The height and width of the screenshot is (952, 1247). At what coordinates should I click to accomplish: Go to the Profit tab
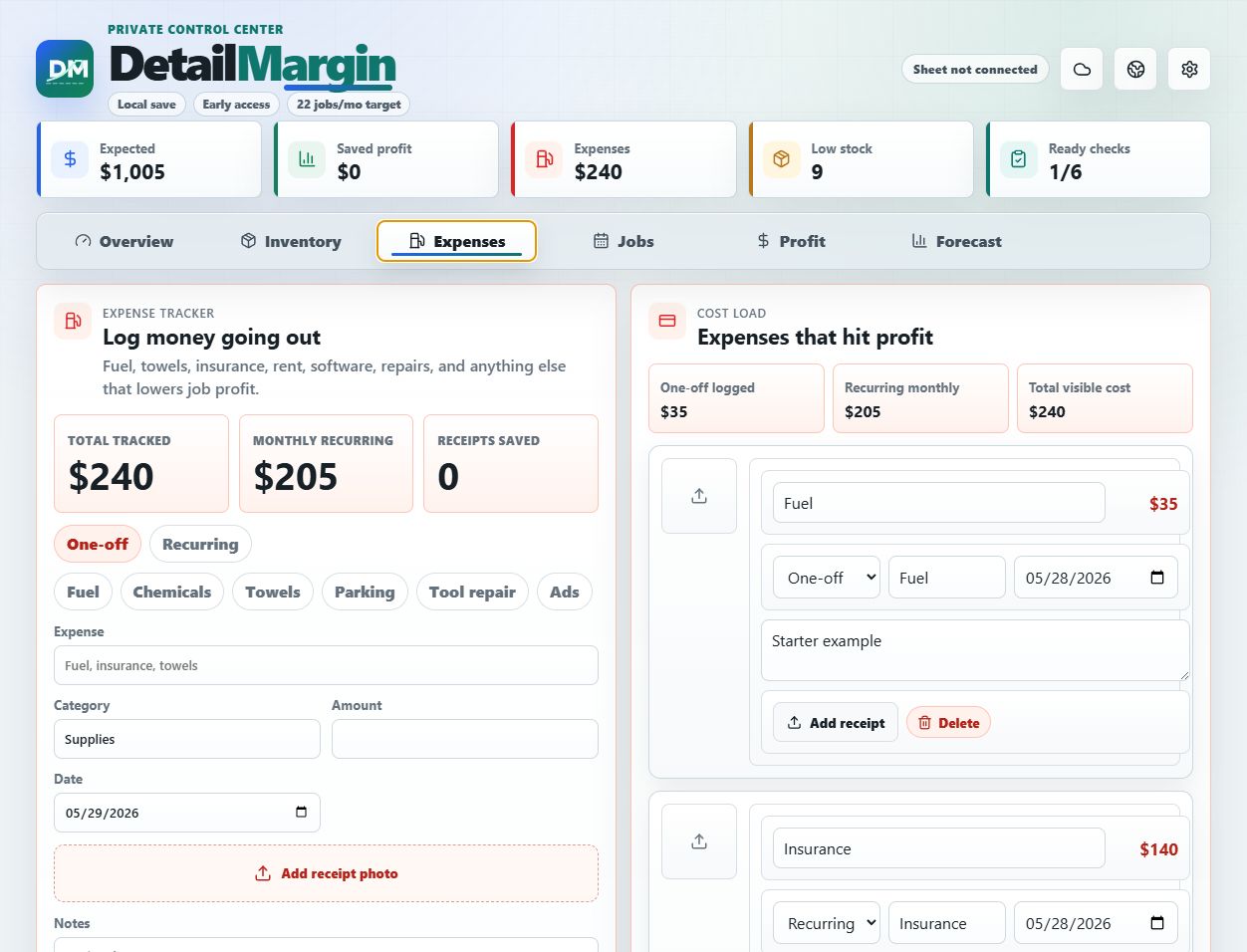click(791, 241)
